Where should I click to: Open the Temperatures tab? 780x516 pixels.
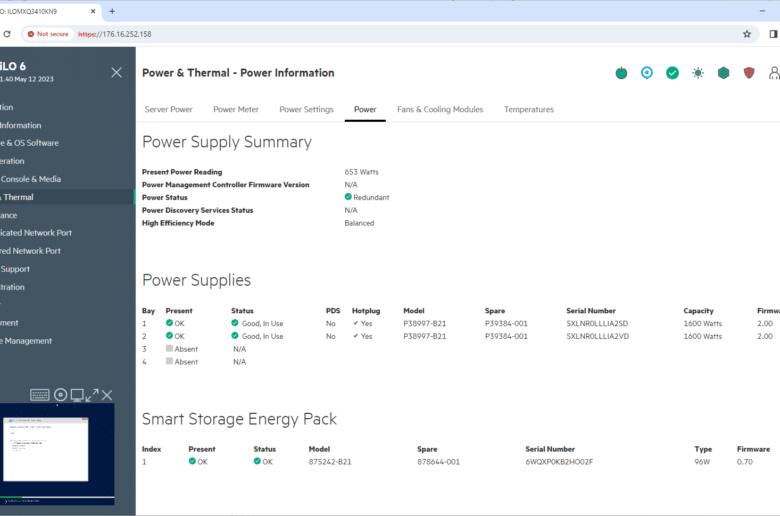click(x=529, y=109)
